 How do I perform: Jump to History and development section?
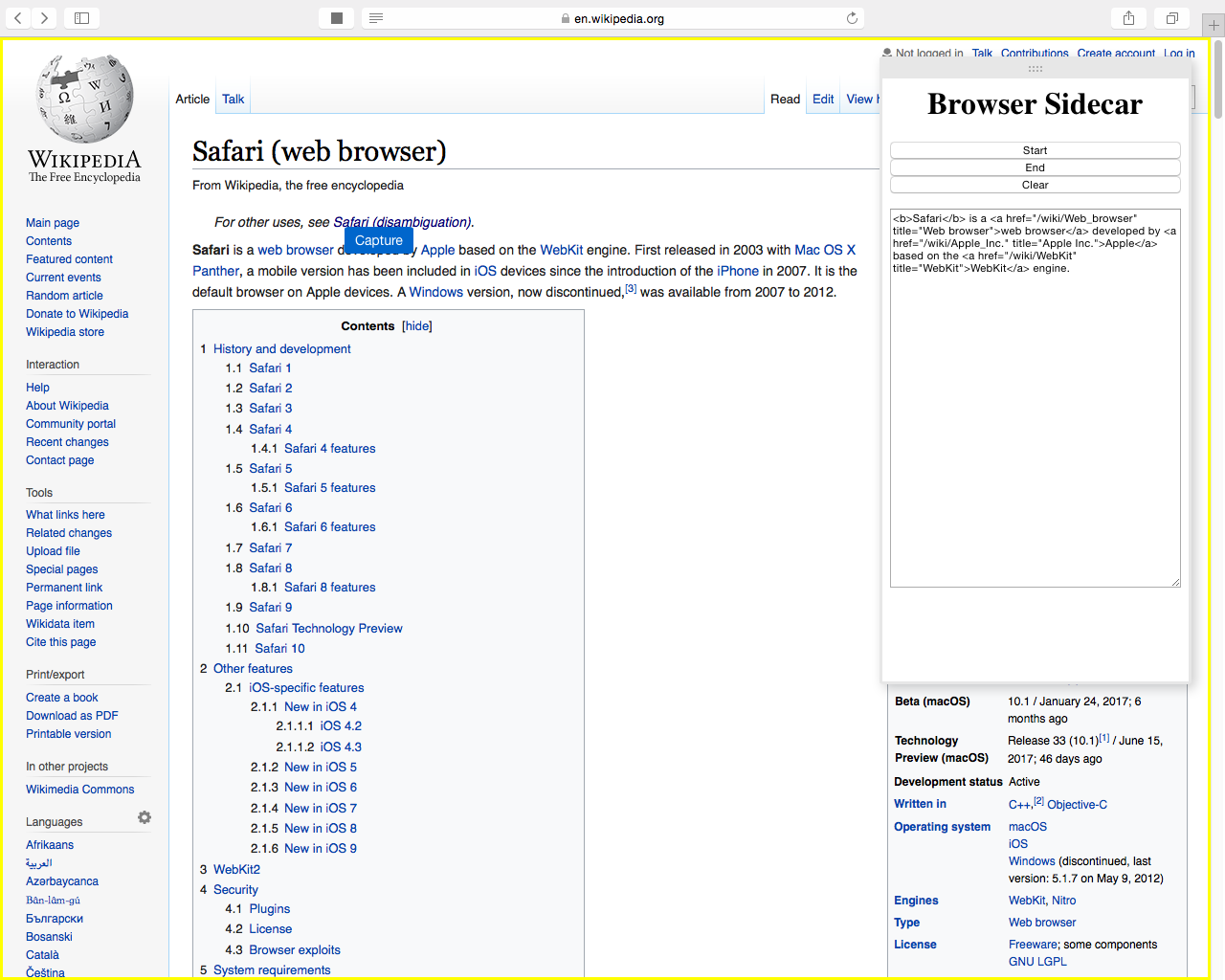pyautogui.click(x=281, y=349)
